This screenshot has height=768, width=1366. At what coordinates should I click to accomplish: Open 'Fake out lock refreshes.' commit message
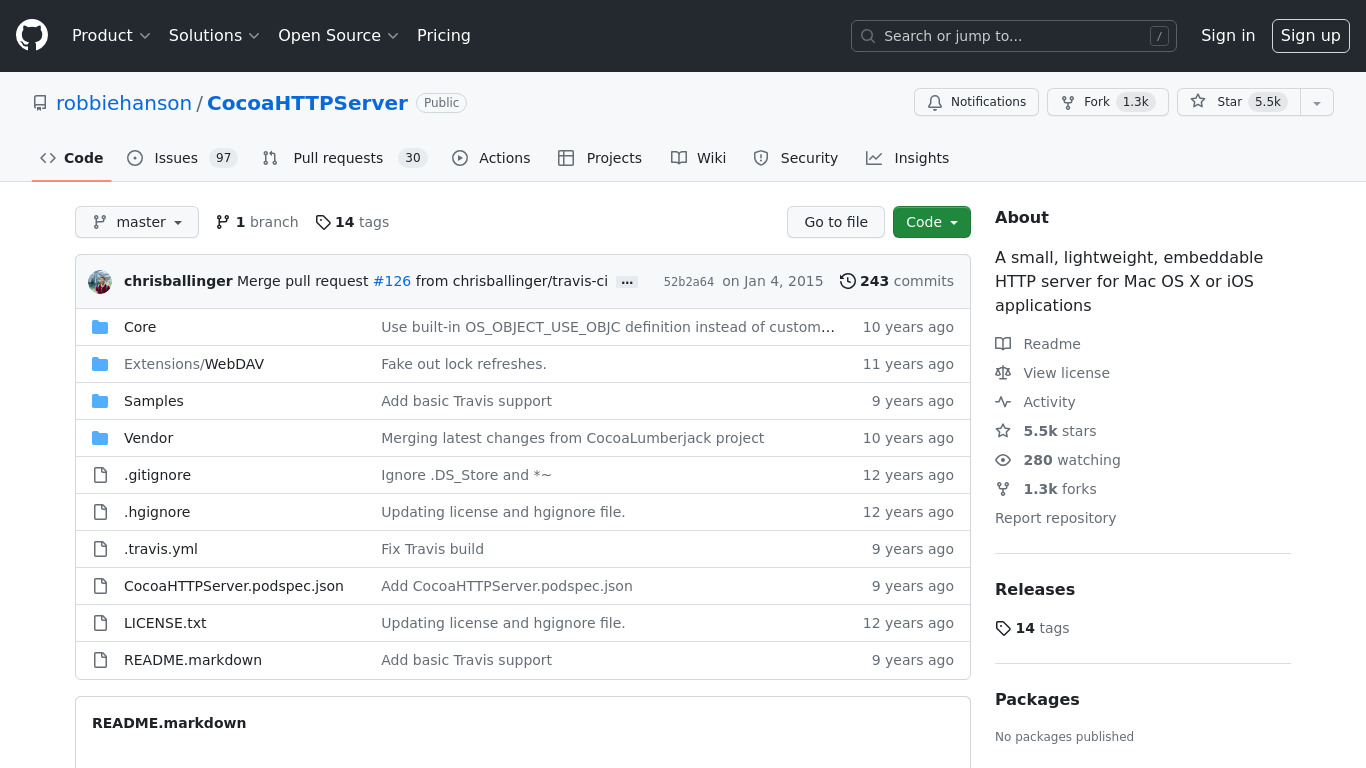point(464,364)
